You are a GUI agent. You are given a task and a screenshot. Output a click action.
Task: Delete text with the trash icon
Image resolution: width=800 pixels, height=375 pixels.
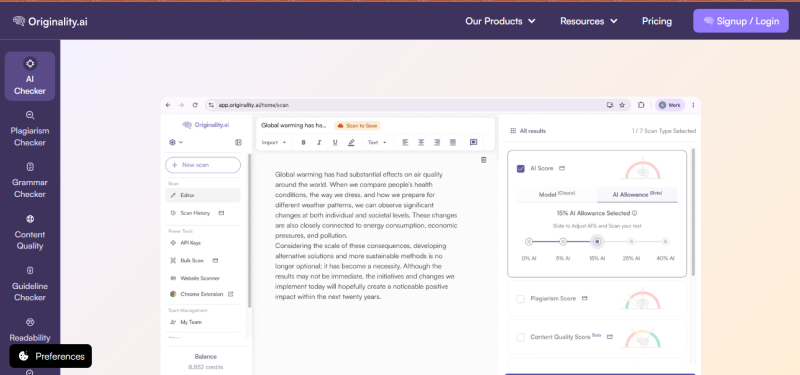(x=484, y=160)
